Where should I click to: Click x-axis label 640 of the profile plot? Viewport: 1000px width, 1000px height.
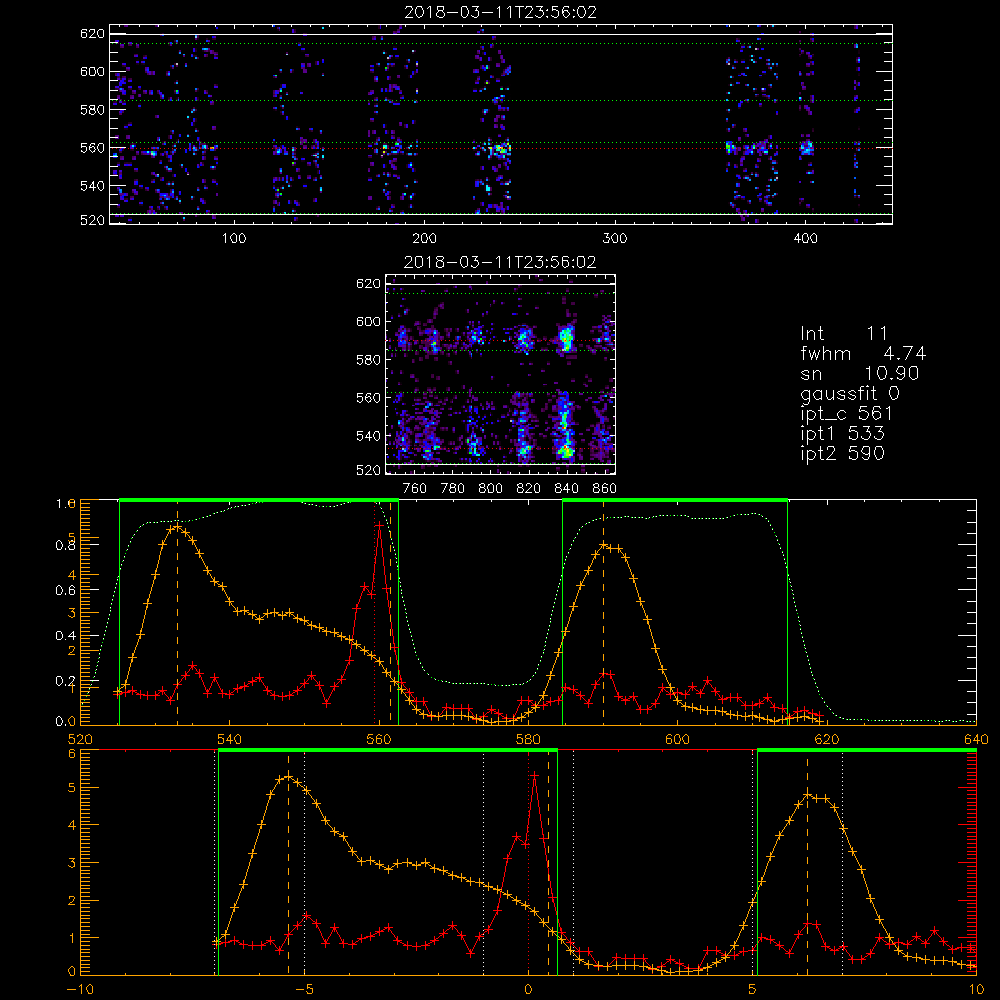976,740
